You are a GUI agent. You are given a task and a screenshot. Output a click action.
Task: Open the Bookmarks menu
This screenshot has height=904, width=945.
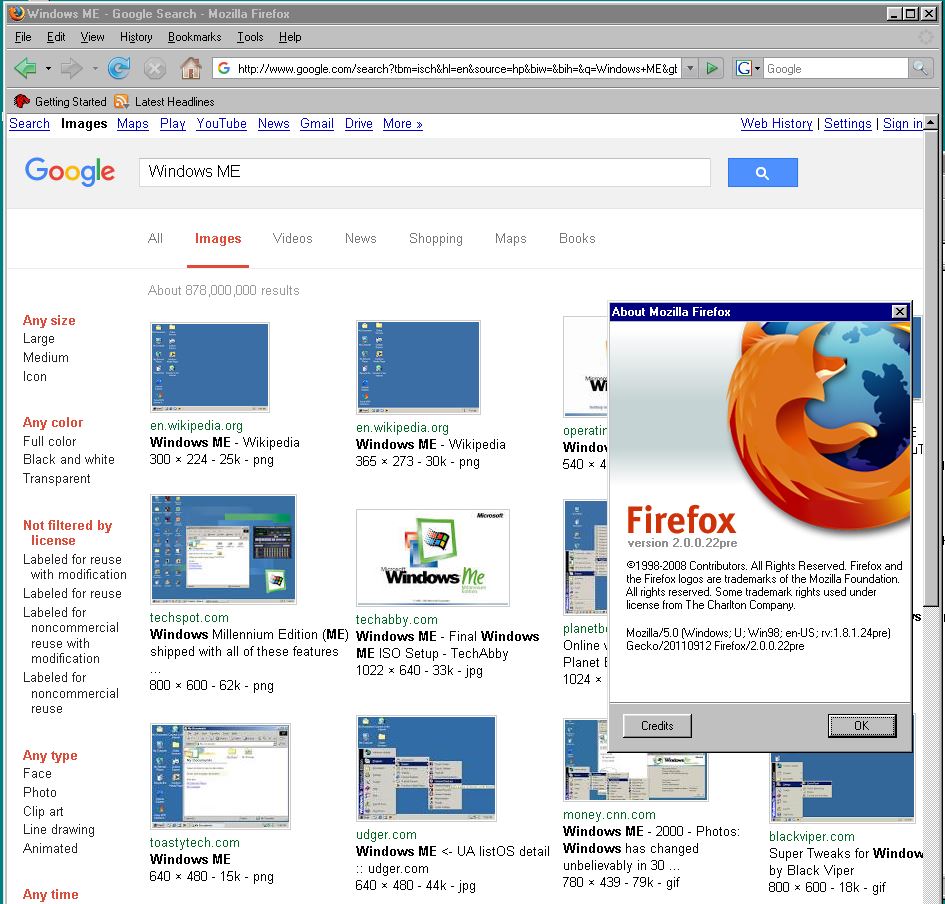[x=194, y=37]
